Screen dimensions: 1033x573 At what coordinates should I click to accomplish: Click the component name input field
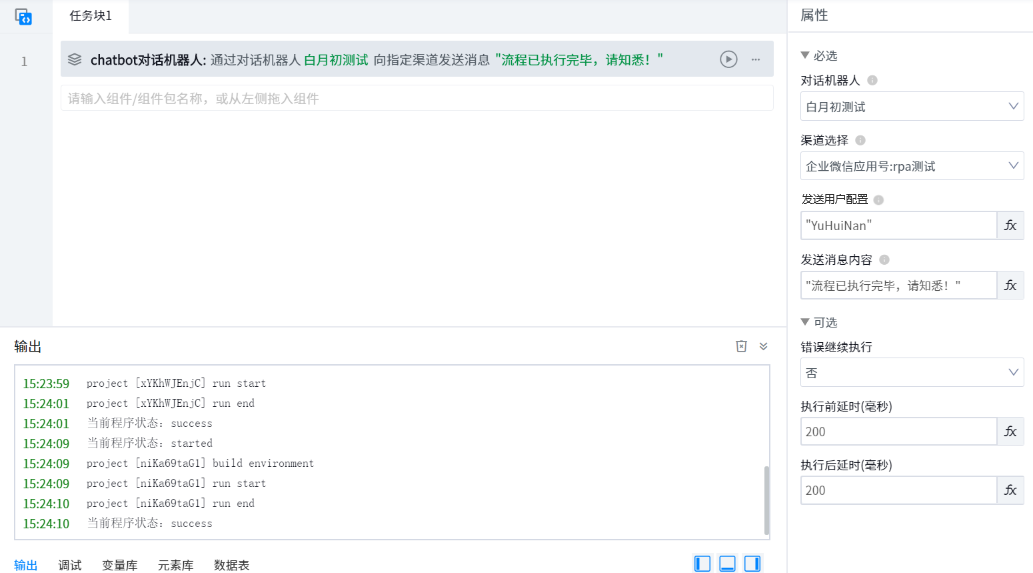pos(416,98)
